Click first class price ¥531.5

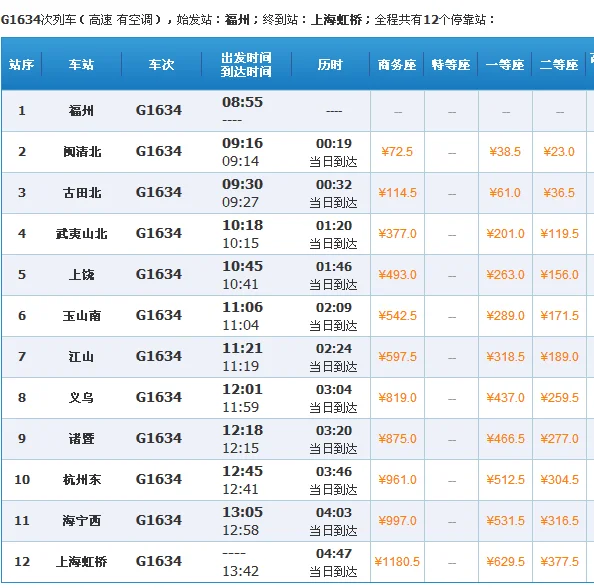505,520
